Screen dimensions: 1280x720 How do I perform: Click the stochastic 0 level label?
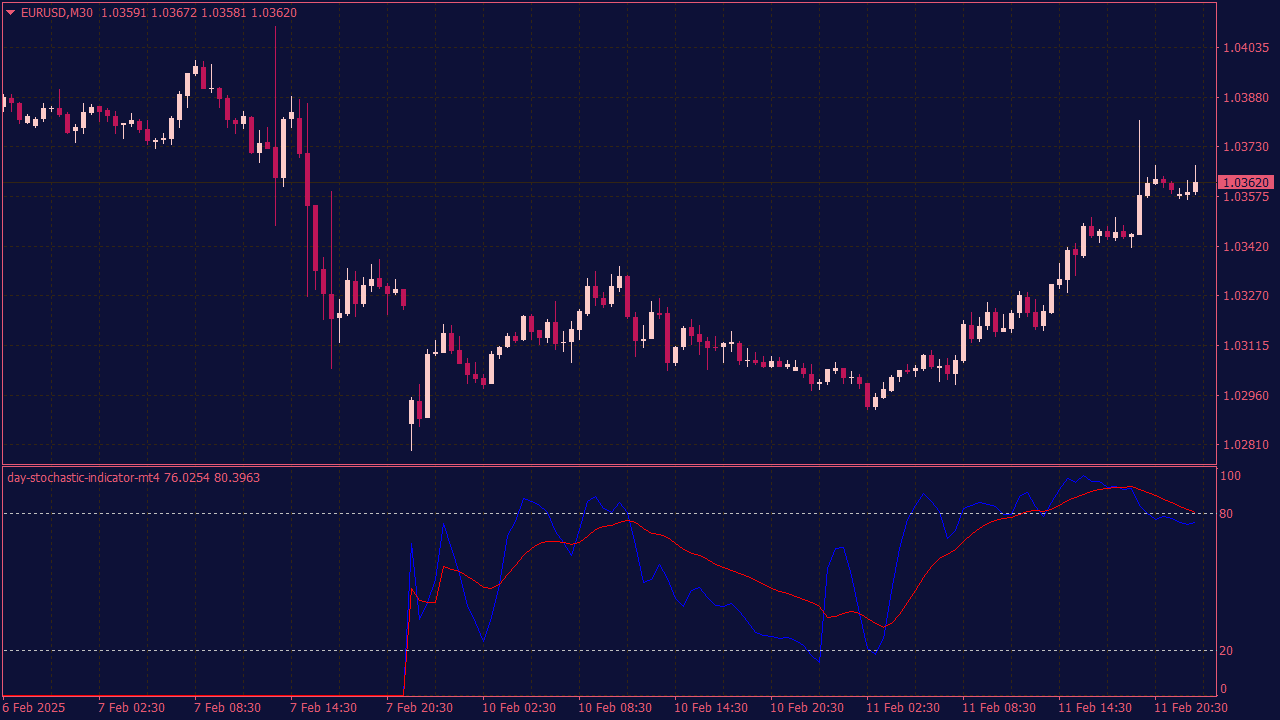1223,689
